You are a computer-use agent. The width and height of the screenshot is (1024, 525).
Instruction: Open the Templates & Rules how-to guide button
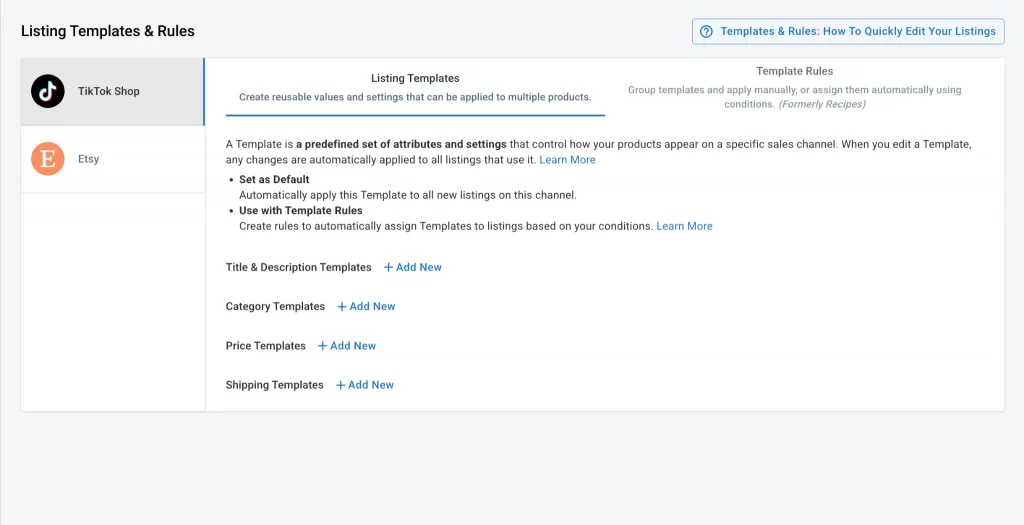848,31
